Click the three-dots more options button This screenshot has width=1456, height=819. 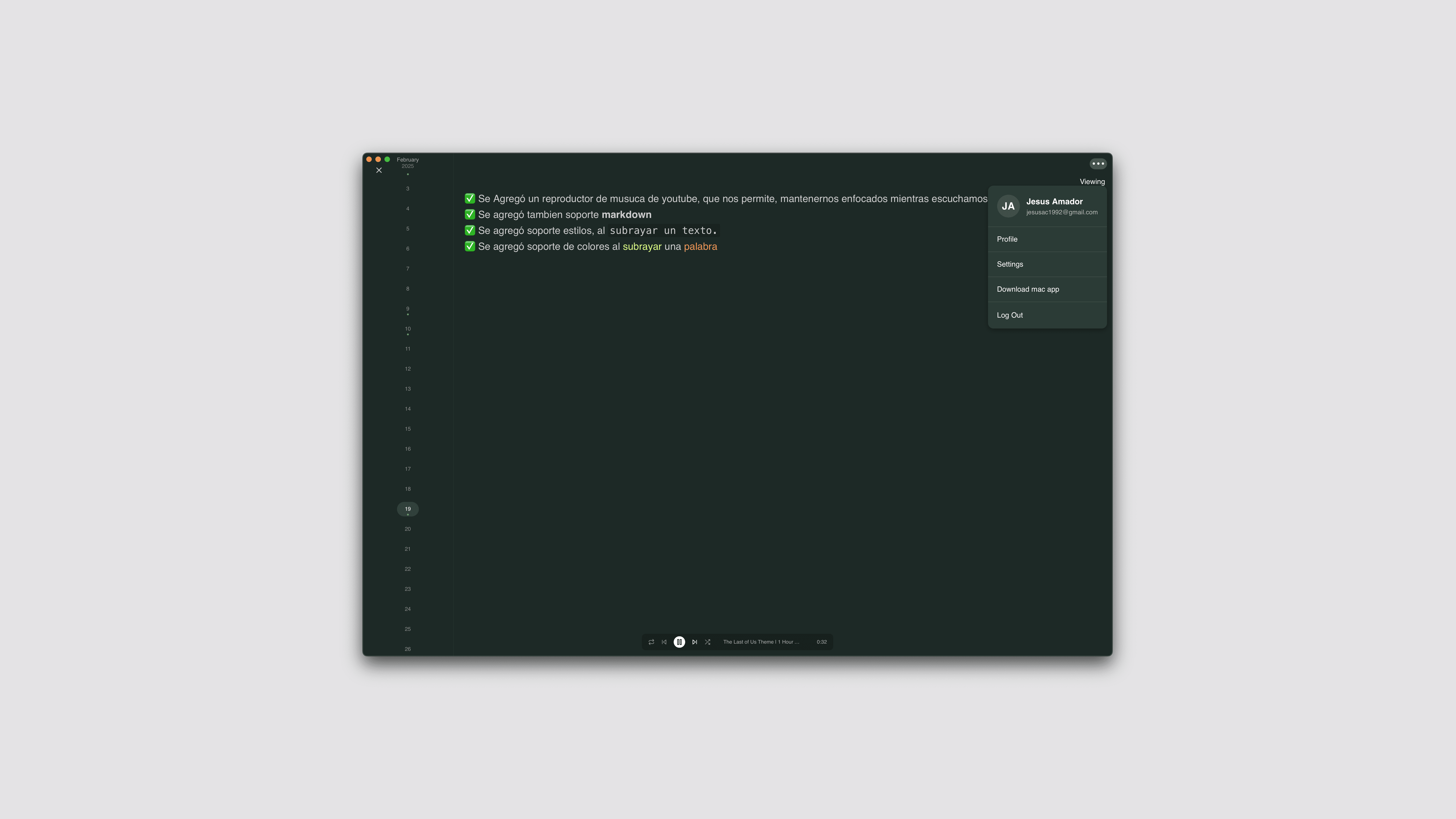[x=1098, y=163]
